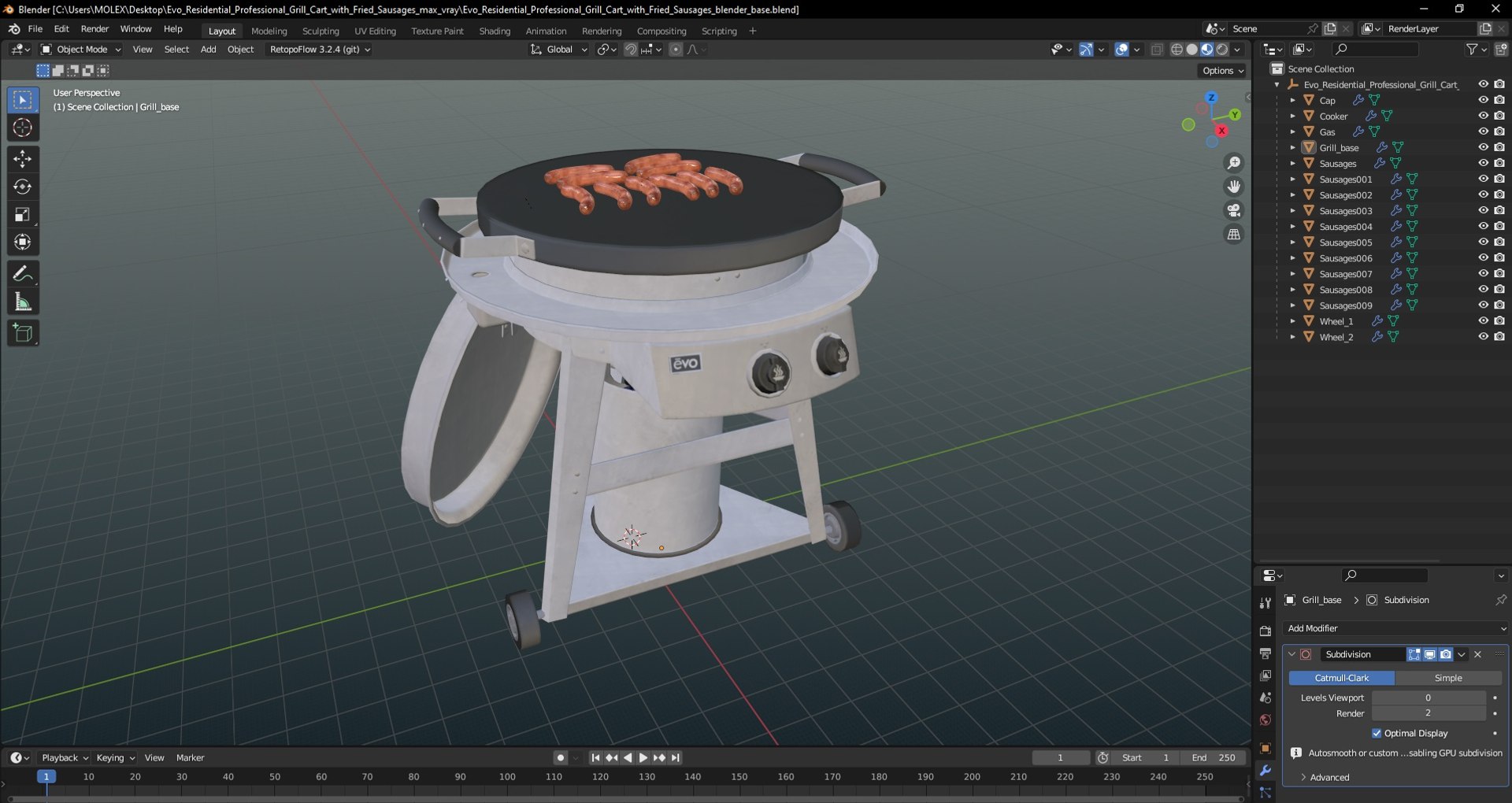
Task: Hide the Cooker object eye icon
Action: (x=1483, y=116)
